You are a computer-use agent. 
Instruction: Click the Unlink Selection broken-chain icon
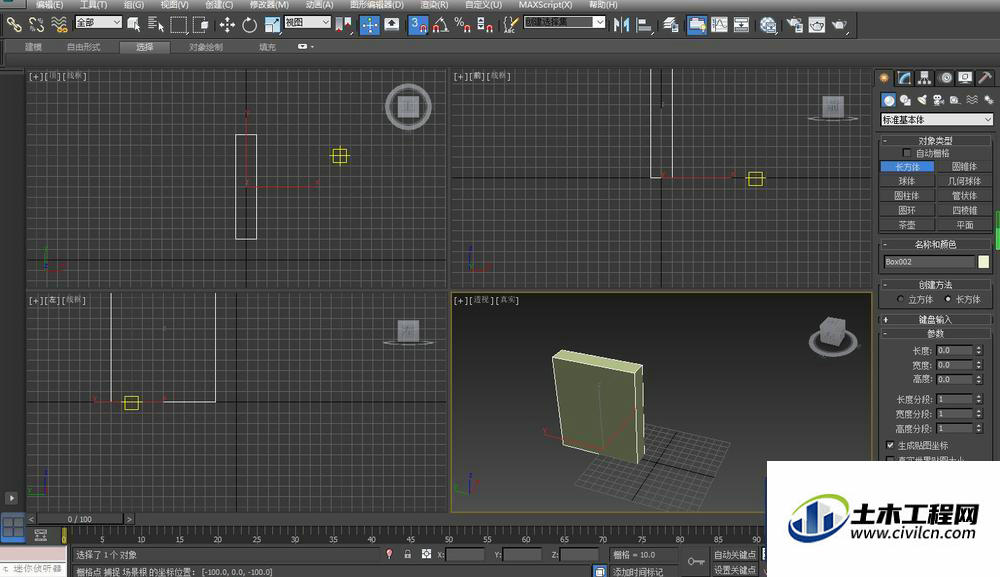pyautogui.click(x=36, y=25)
